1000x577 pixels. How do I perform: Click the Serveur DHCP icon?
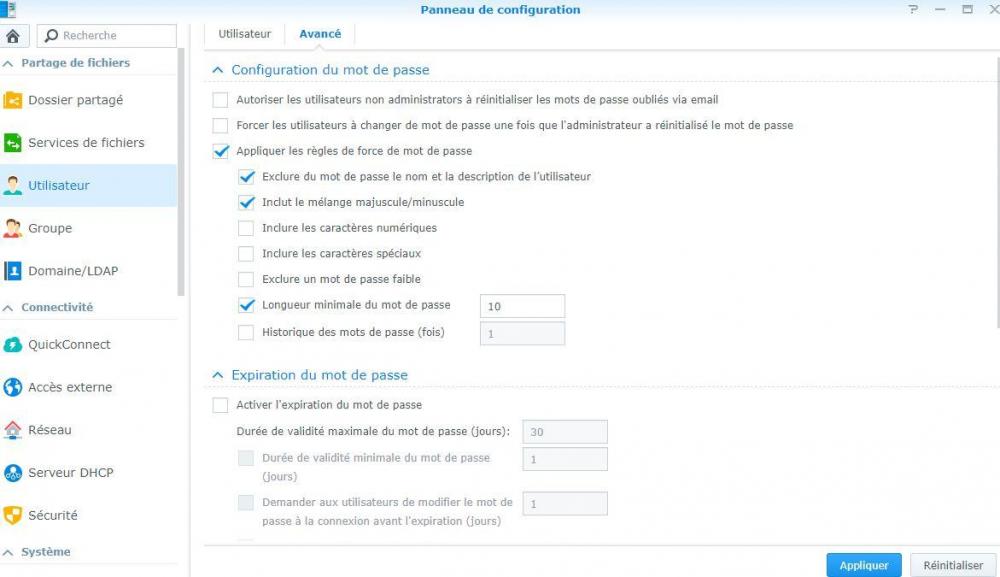(x=13, y=473)
